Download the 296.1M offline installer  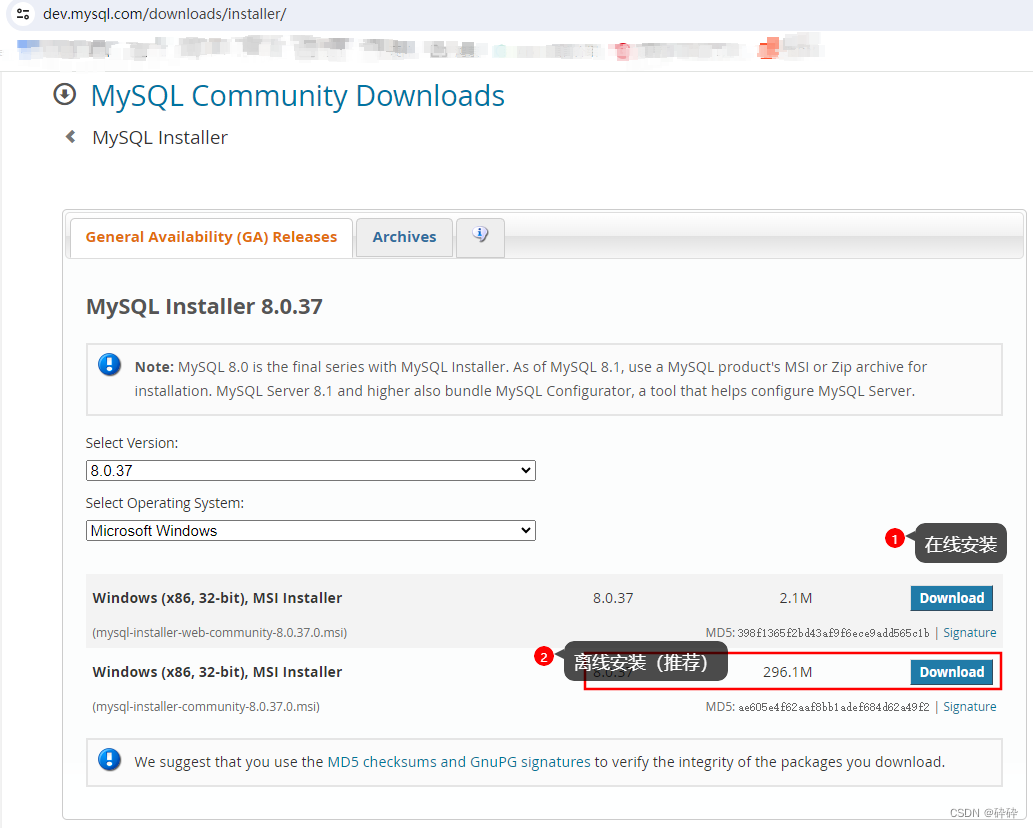tap(951, 672)
